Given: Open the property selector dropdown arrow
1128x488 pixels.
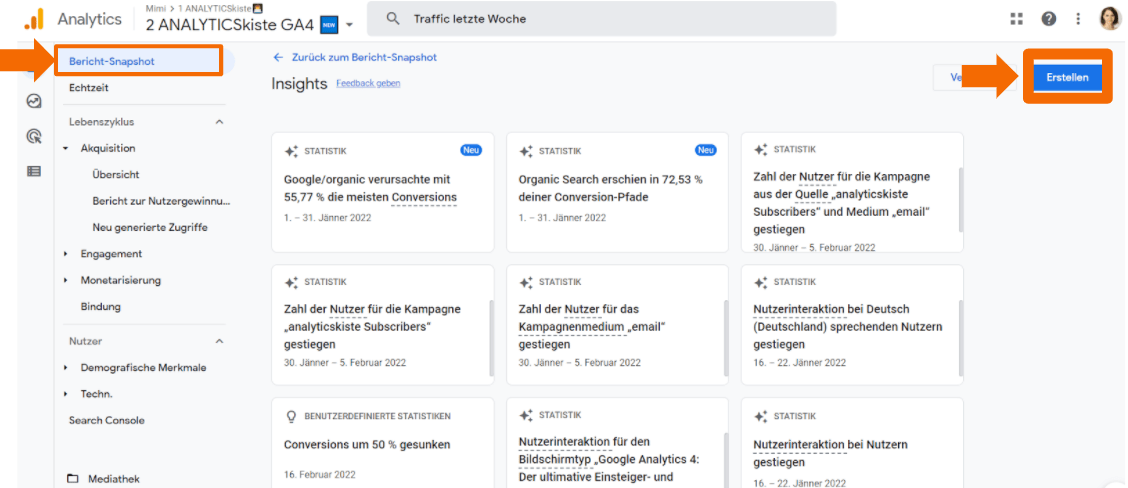Looking at the screenshot, I should pos(350,25).
